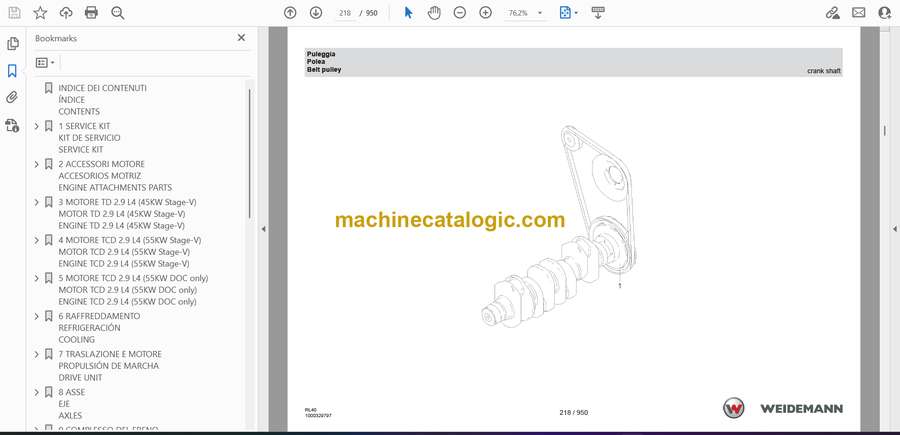This screenshot has height=435, width=900.
Task: Expand 5 MOTORE TCD DOC only bookmark
Action: pyautogui.click(x=37, y=278)
